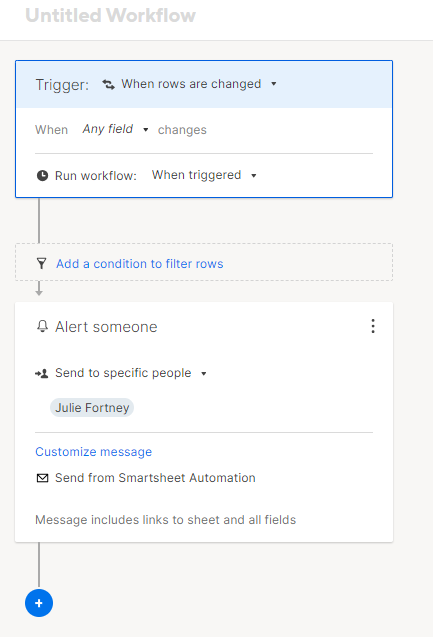This screenshot has height=637, width=433.
Task: Open the Customize message link
Action: pos(93,452)
